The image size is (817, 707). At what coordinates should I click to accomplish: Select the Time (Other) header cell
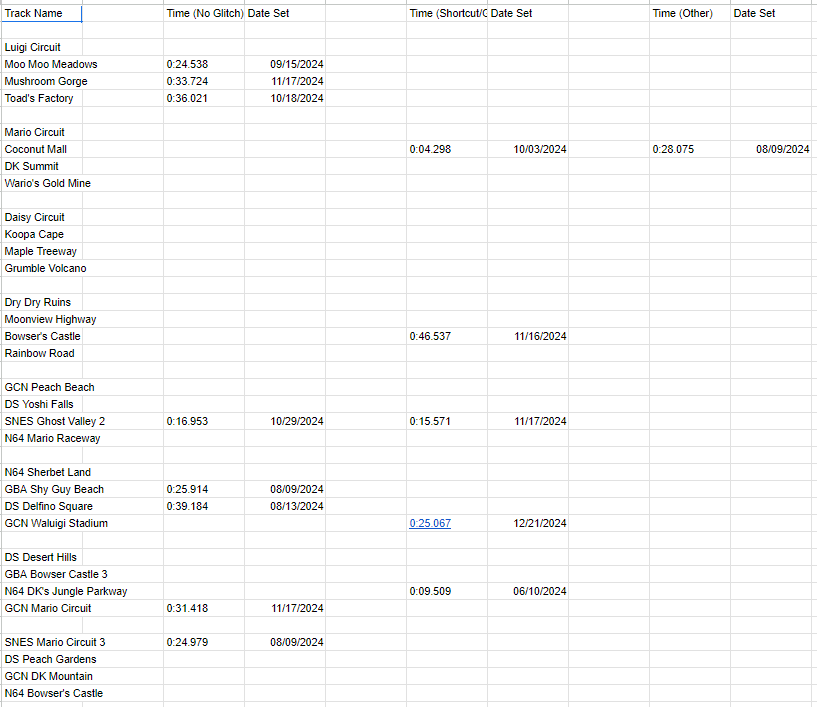[x=690, y=14]
